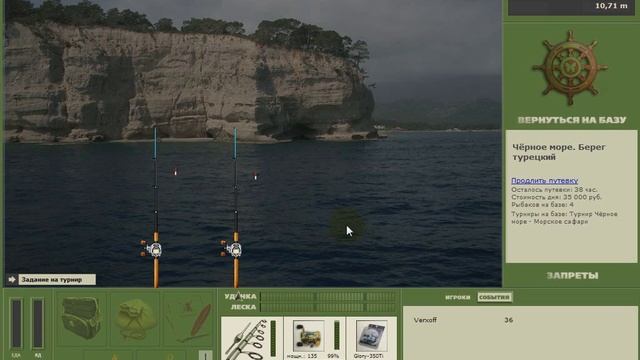
Task: Click the left rod's float in water
Action: 176,173
